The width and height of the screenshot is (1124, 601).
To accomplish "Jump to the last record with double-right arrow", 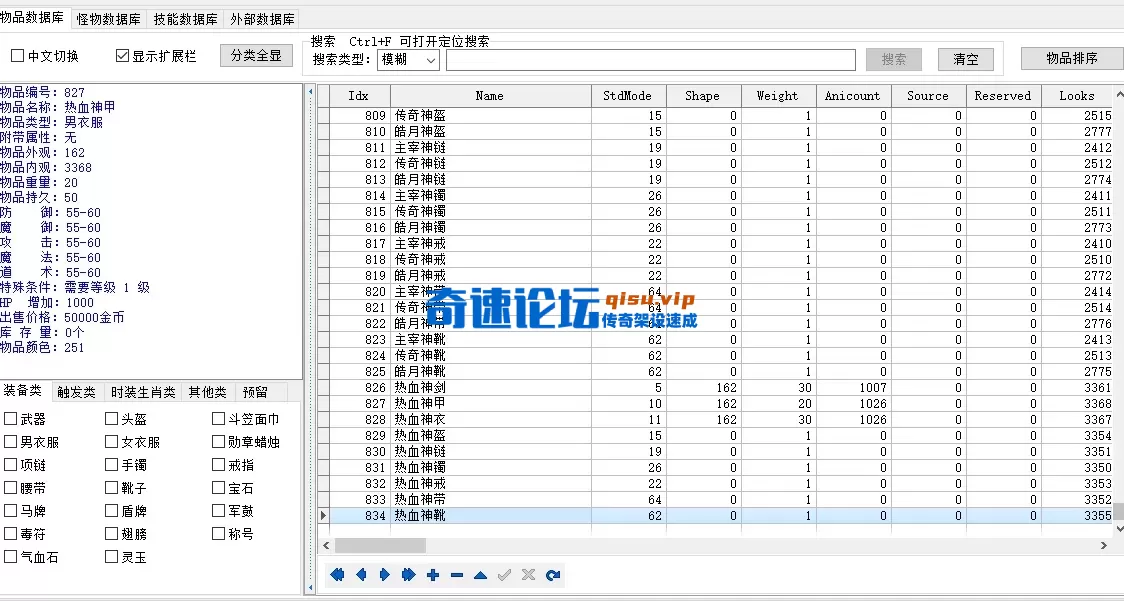I will [x=408, y=575].
